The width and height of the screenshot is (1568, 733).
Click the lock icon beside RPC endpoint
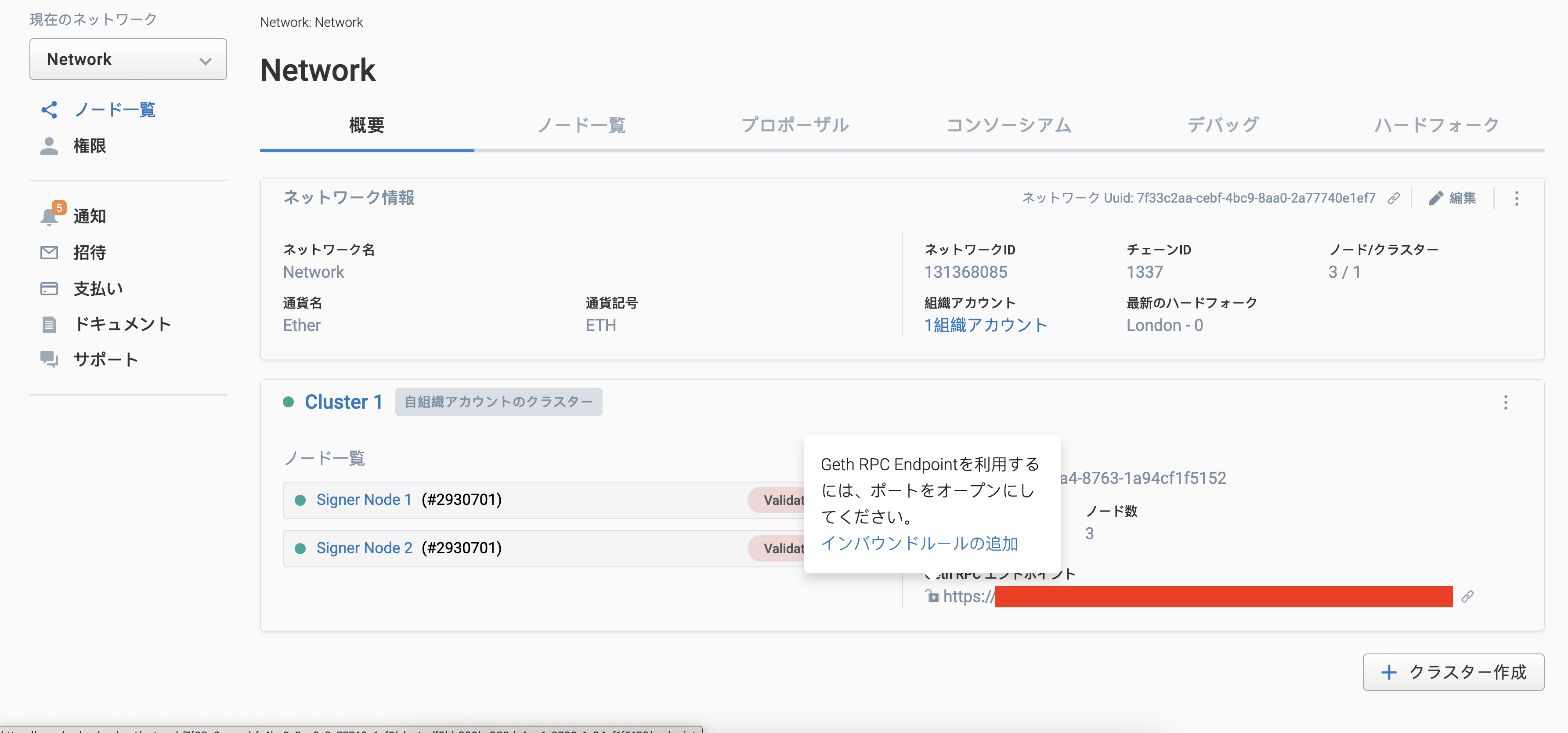[932, 596]
